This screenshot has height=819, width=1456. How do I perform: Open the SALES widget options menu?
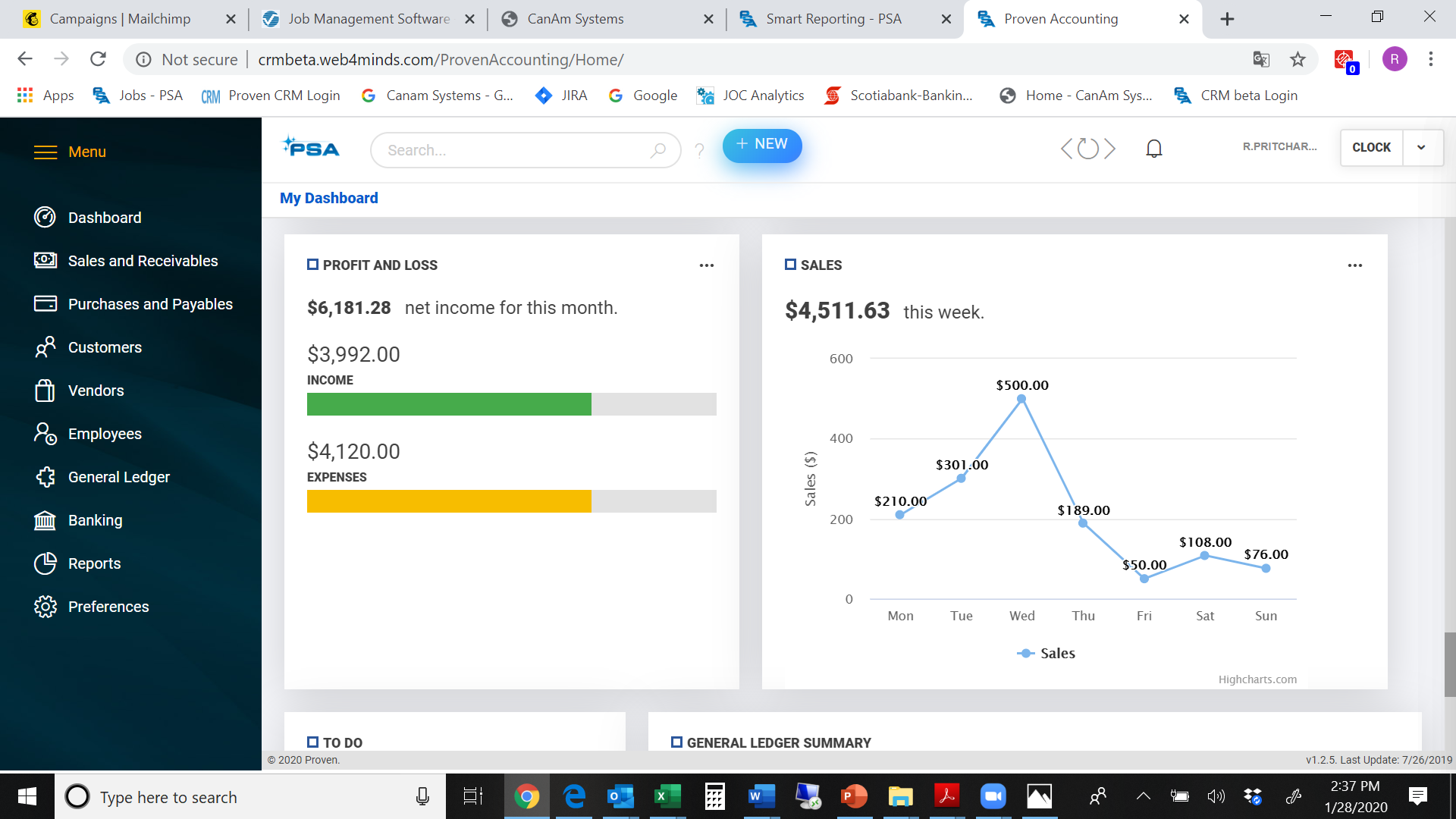pyautogui.click(x=1355, y=265)
